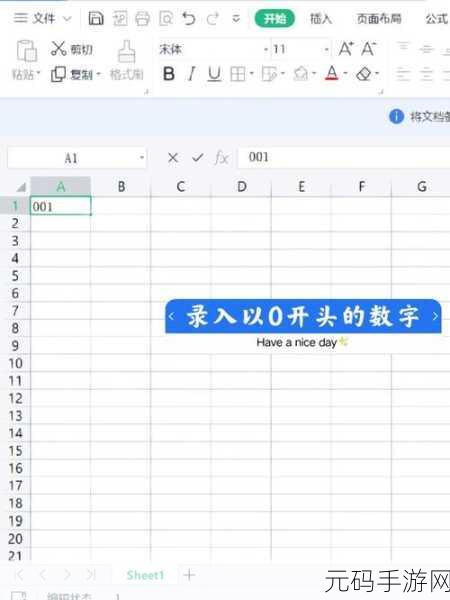Confirm entry with the checkmark icon
Viewport: 450px width, 600px height.
click(x=197, y=158)
